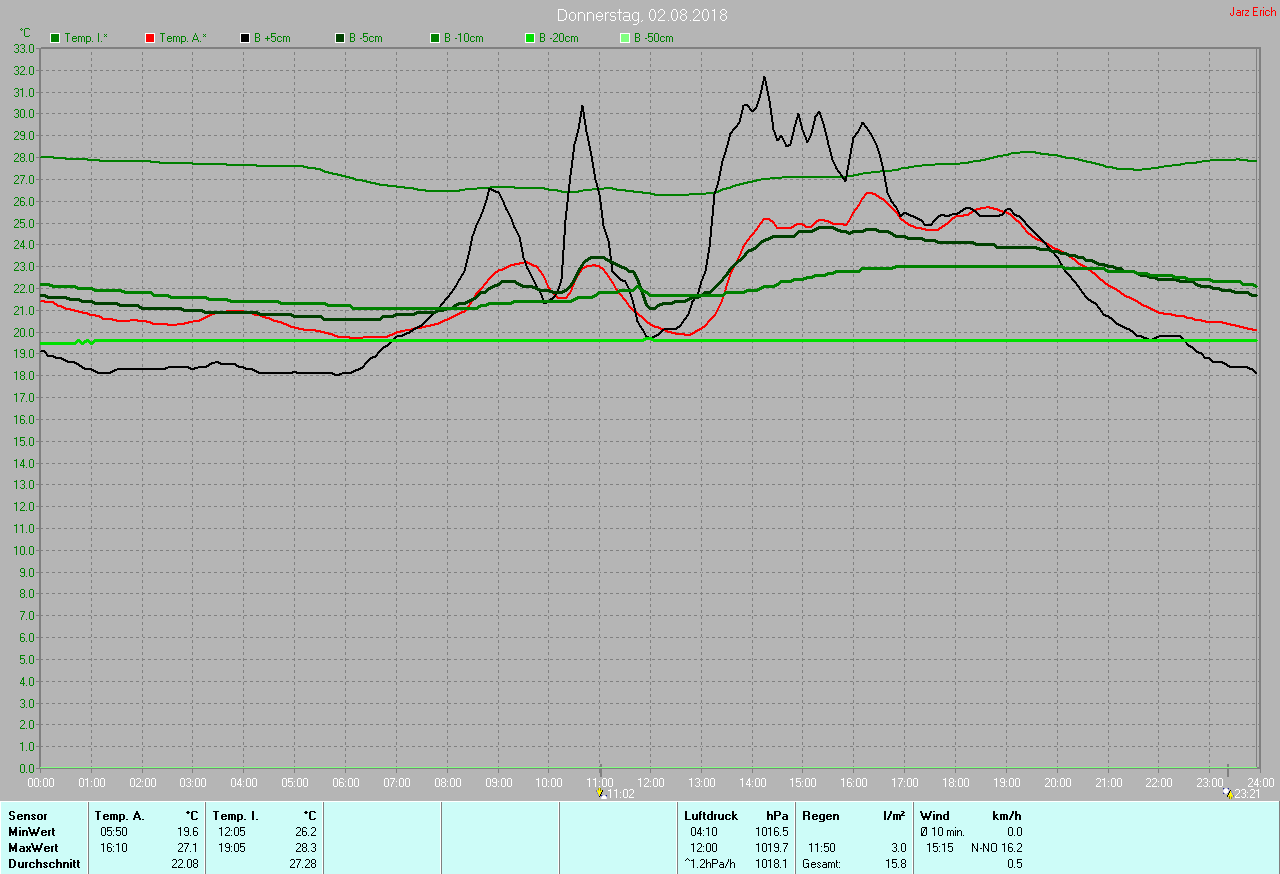This screenshot has width=1280, height=874.
Task: Click the moon marker icon at 23:21
Action: (x=1227, y=793)
